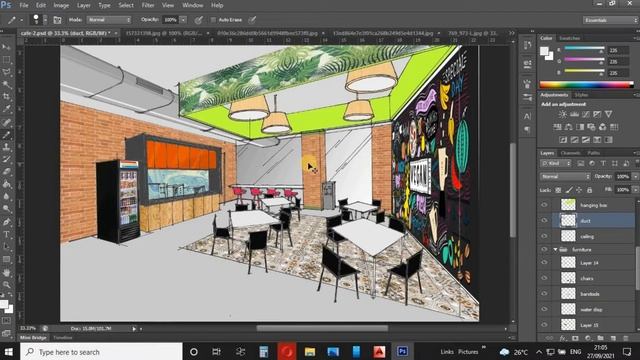Screen dimensions: 640x360
Task: Open File Explorer from the taskbar
Action: [310, 351]
